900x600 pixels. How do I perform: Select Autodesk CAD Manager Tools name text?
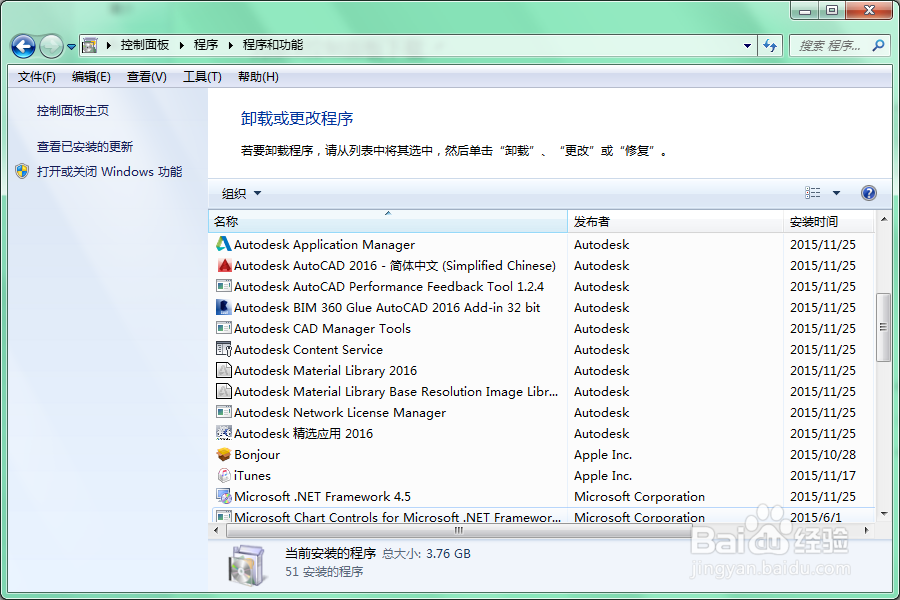click(322, 328)
